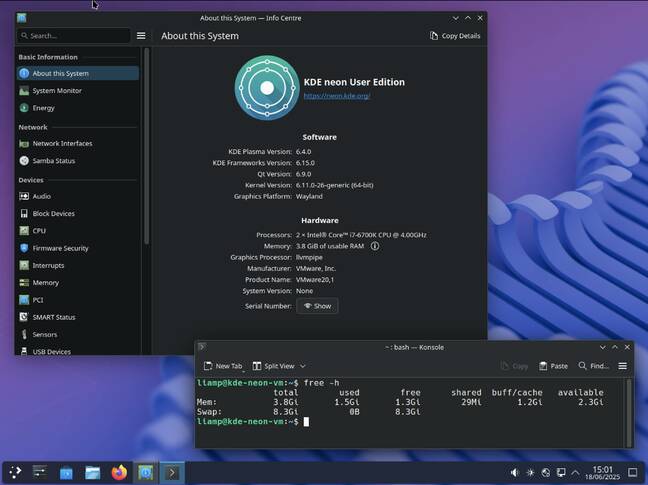
Task: Launch Firefox from the taskbar
Action: [119, 472]
